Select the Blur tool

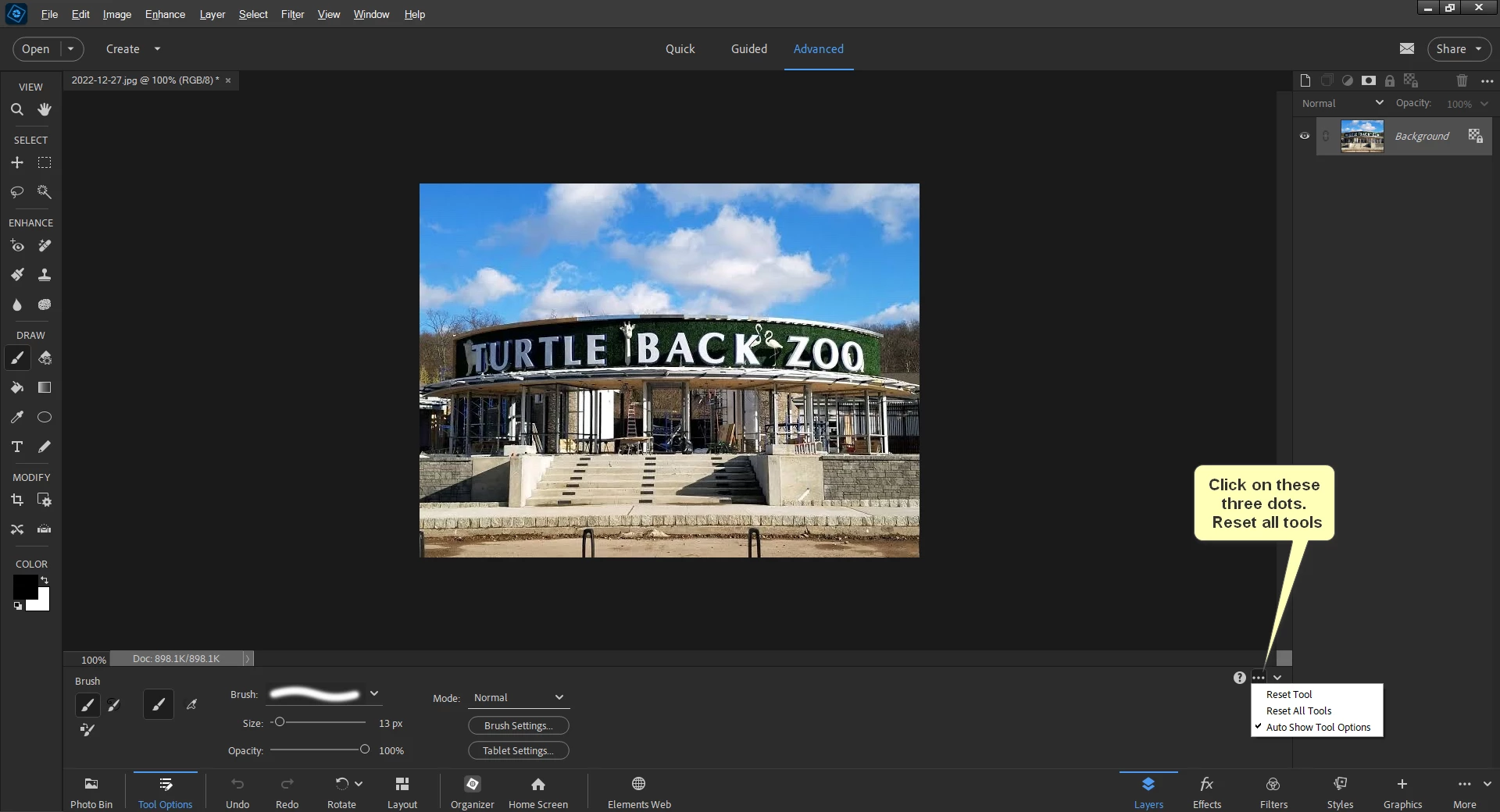coord(16,304)
